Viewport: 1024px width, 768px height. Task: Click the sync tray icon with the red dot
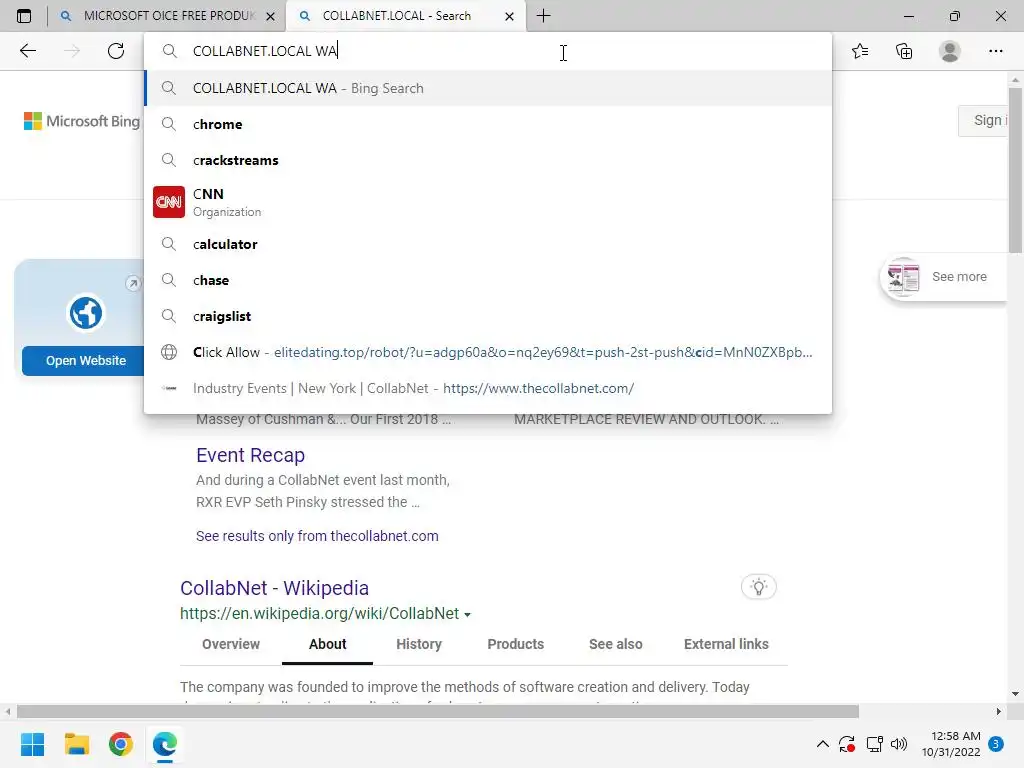(x=847, y=744)
